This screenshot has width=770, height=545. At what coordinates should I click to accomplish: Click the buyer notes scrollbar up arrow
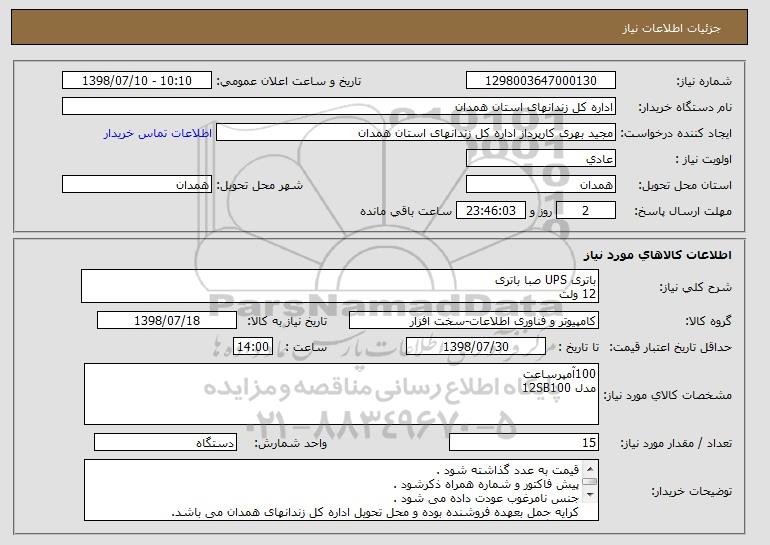590,469
